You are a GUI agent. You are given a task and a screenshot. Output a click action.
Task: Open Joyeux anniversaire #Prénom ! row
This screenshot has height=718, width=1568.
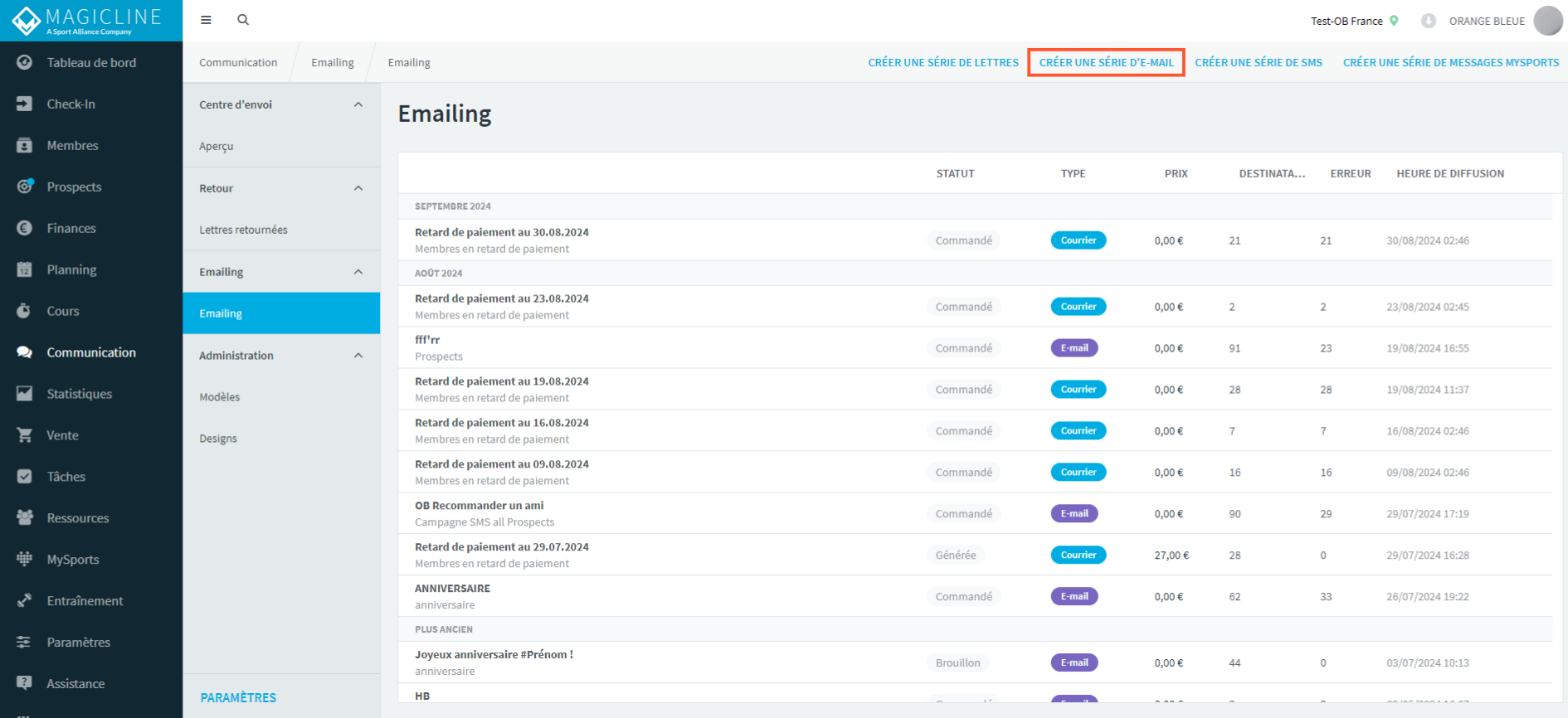point(976,663)
